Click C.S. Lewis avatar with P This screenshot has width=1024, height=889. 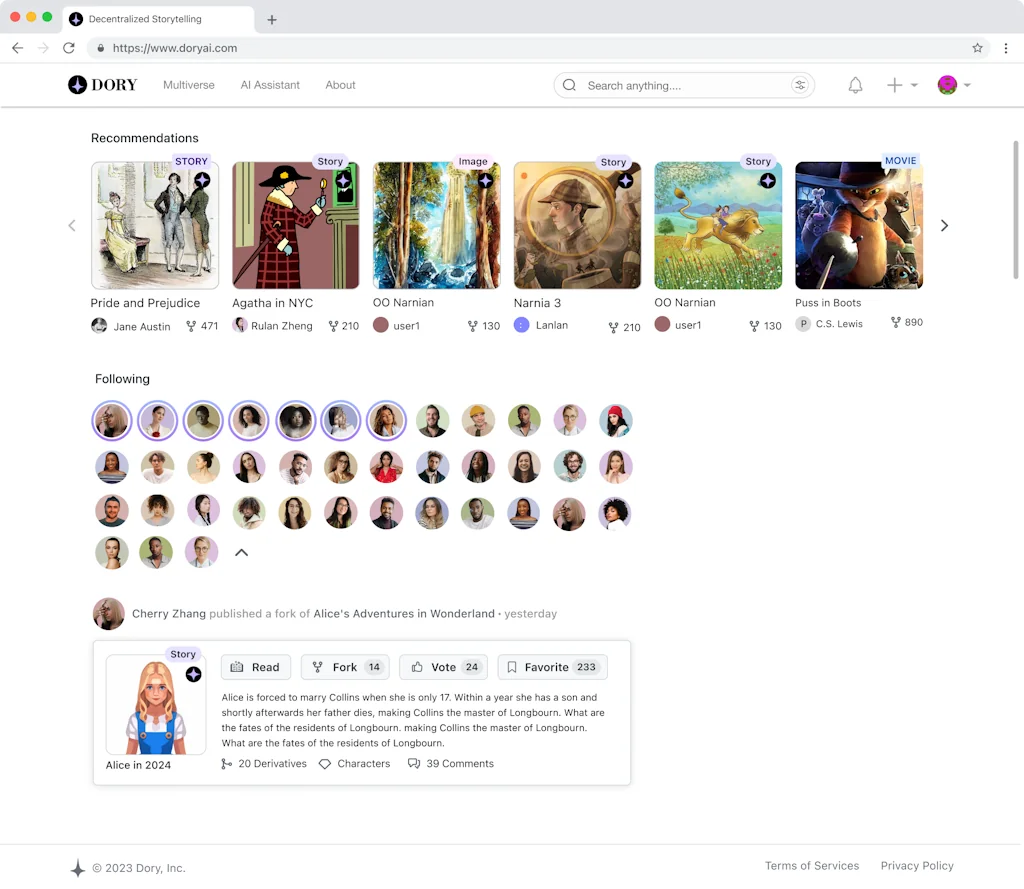[803, 323]
